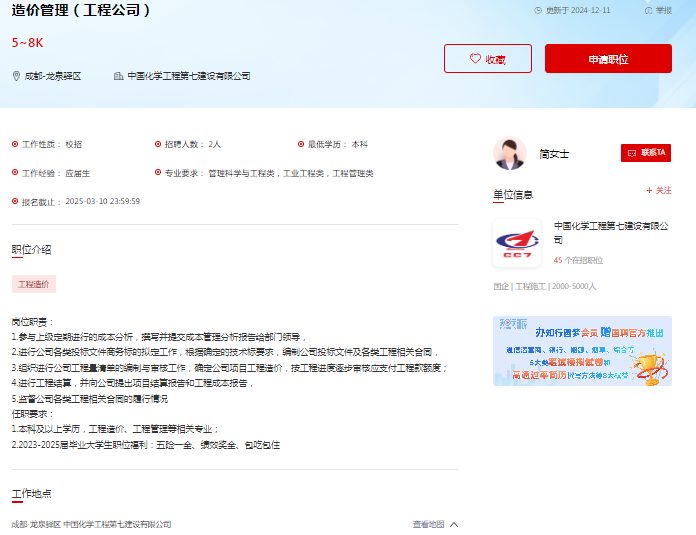Click the 知行圆梦会员 promotional banner
The image size is (696, 535).
[x=582, y=350]
